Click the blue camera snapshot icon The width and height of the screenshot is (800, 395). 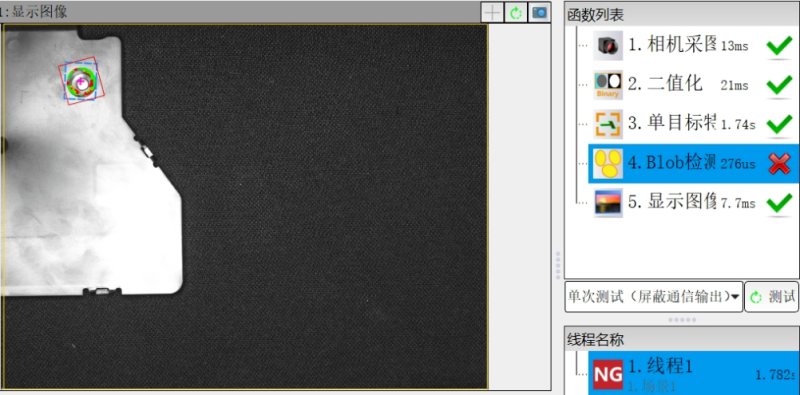pos(539,12)
